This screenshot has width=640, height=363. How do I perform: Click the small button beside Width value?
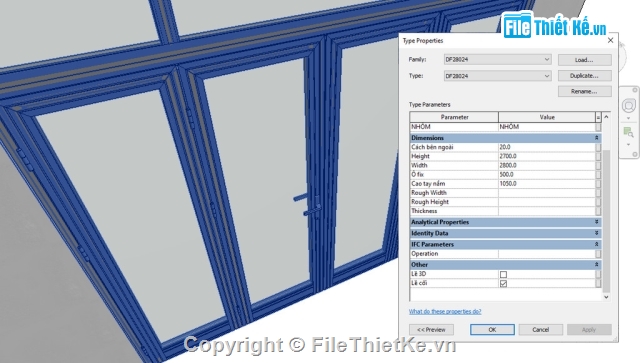598,165
